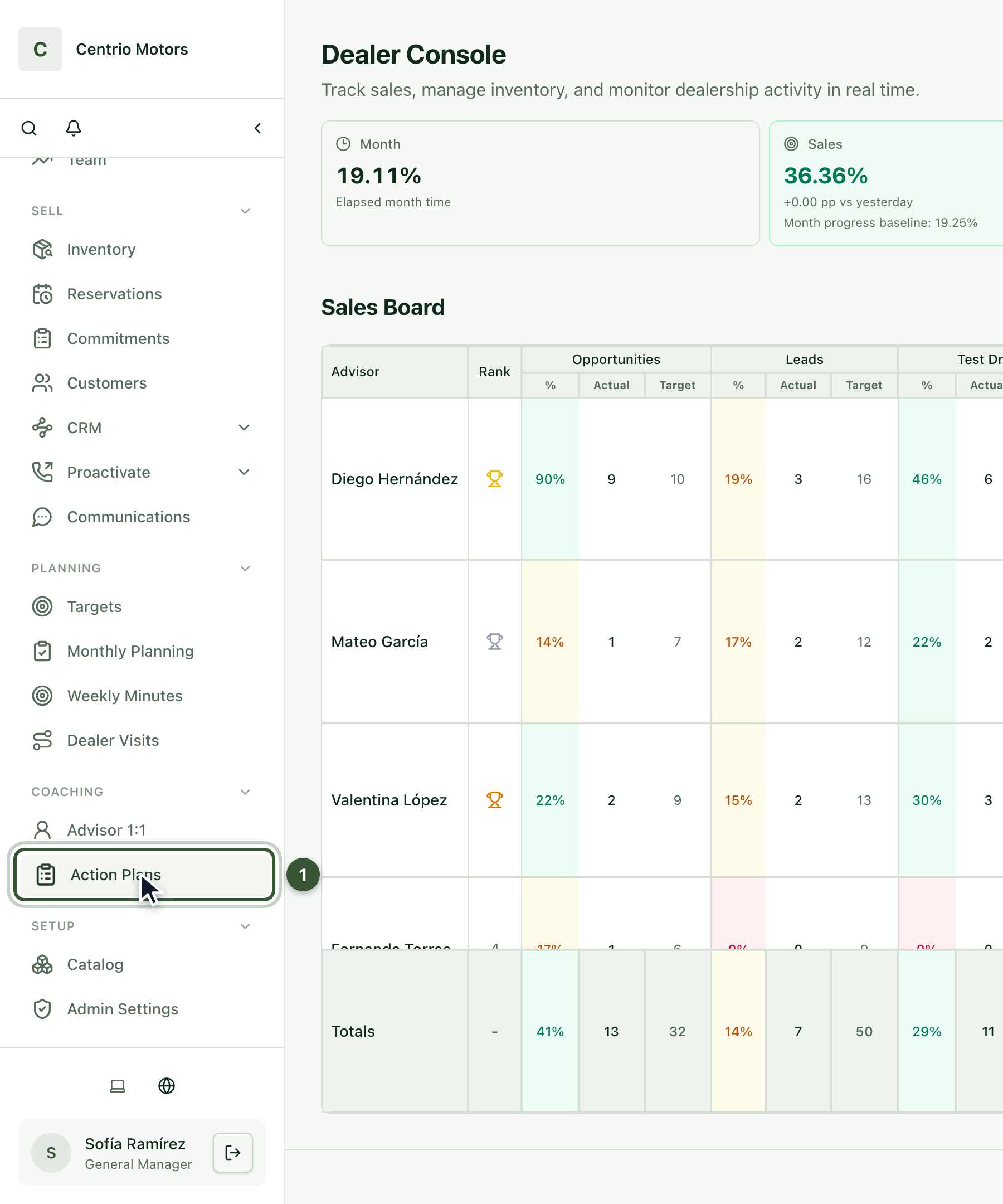Select Action Plans menu item
This screenshot has height=1204, width=1003.
pyautogui.click(x=144, y=875)
